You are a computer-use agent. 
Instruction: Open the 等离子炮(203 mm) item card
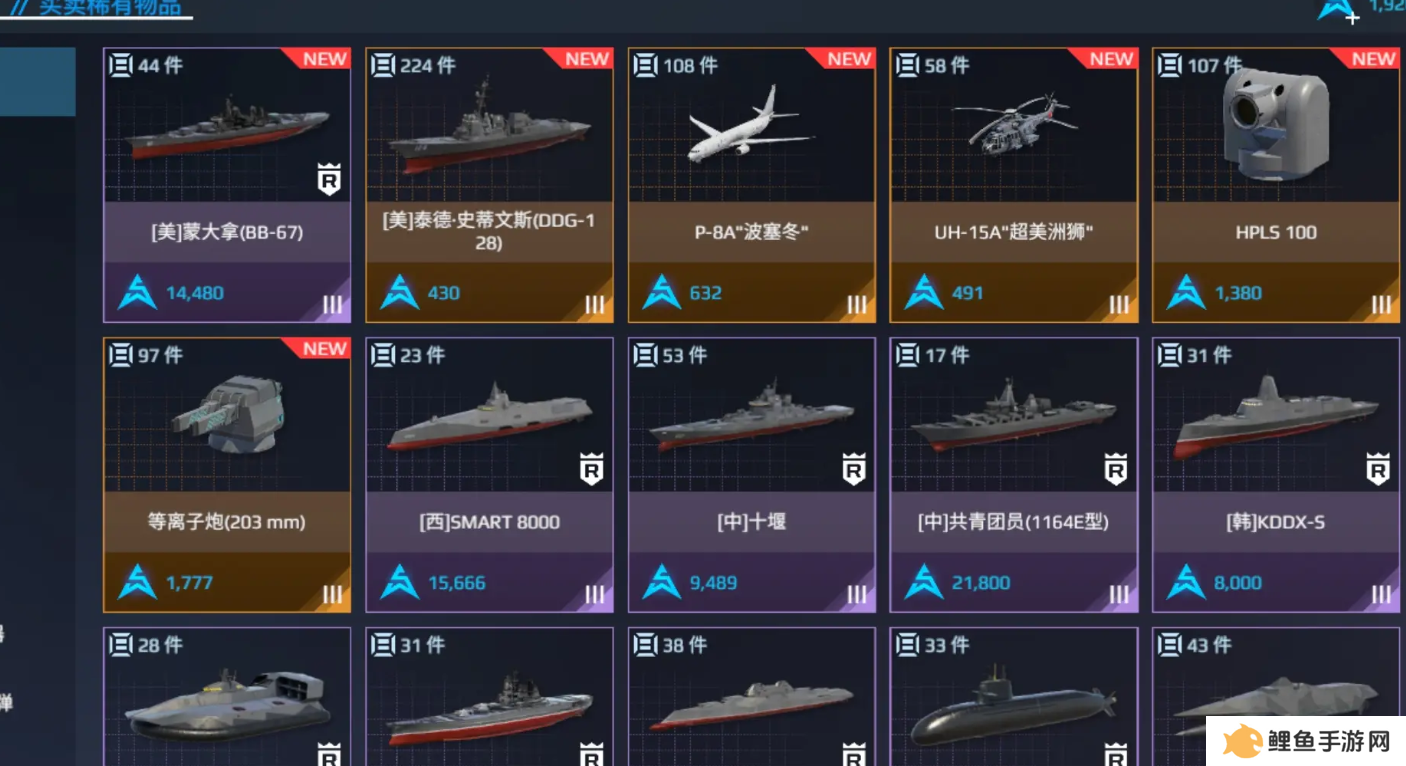pos(227,475)
